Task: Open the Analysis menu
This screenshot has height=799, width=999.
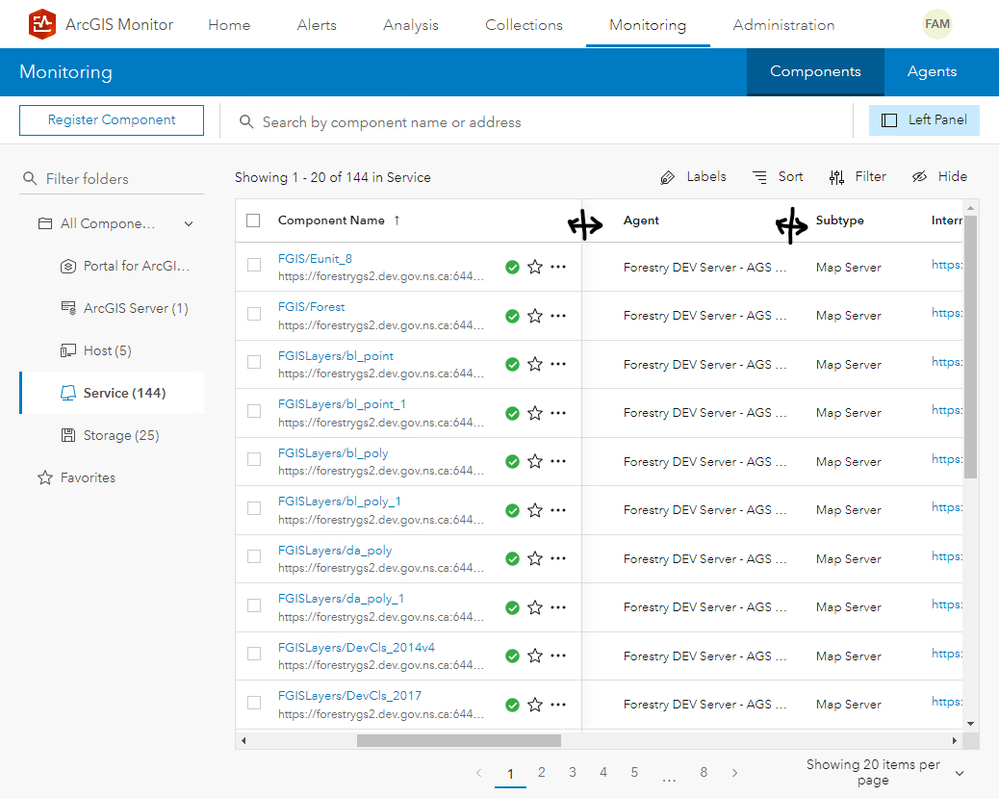Action: pyautogui.click(x=411, y=25)
